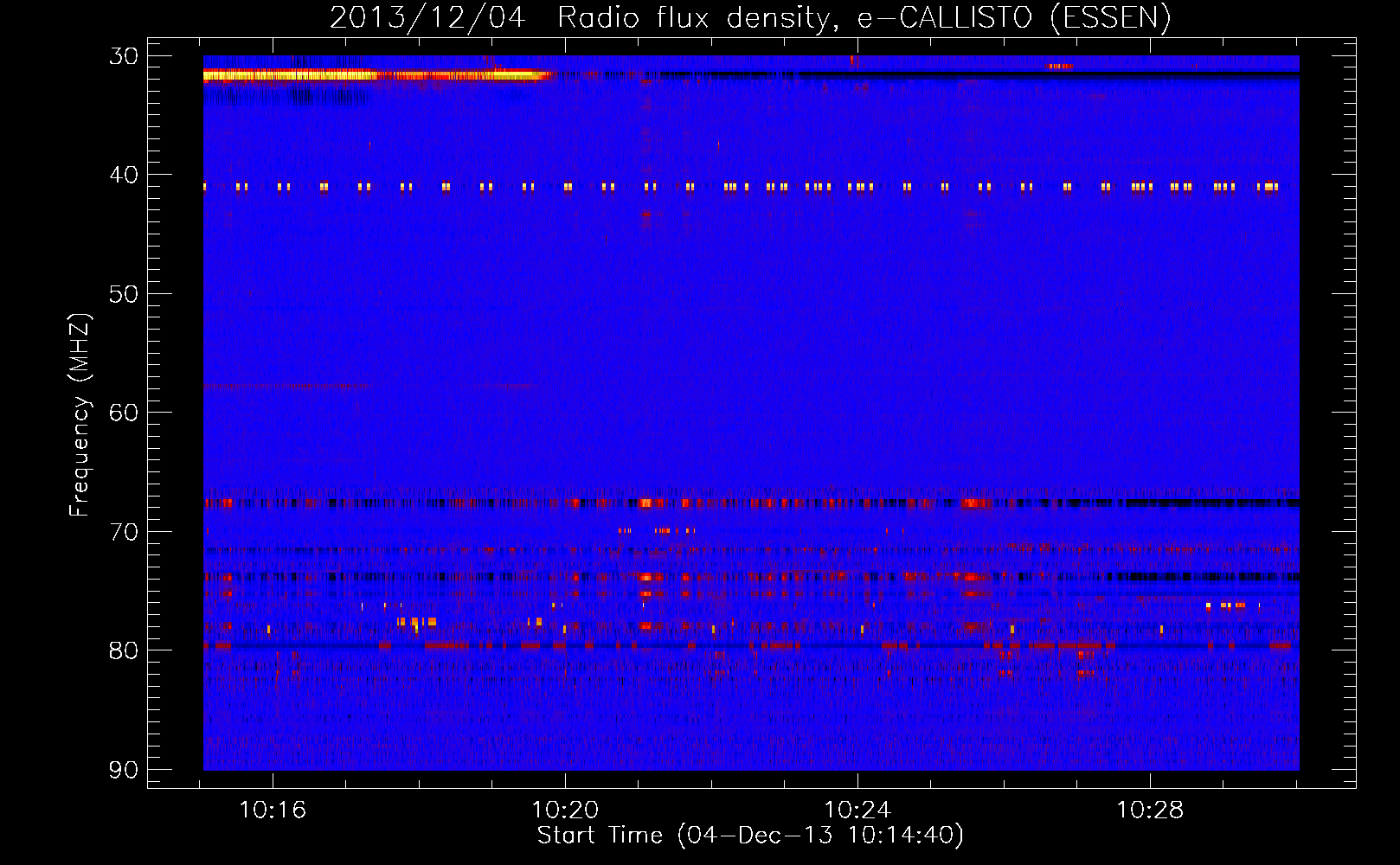
Task: Click the 40 frequency tick label
Action: [124, 175]
